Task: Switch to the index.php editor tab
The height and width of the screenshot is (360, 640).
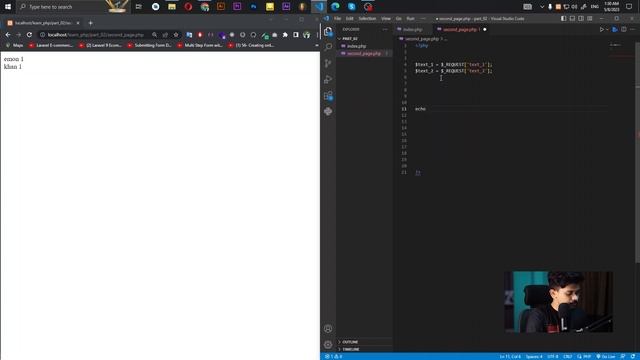Action: (412, 29)
